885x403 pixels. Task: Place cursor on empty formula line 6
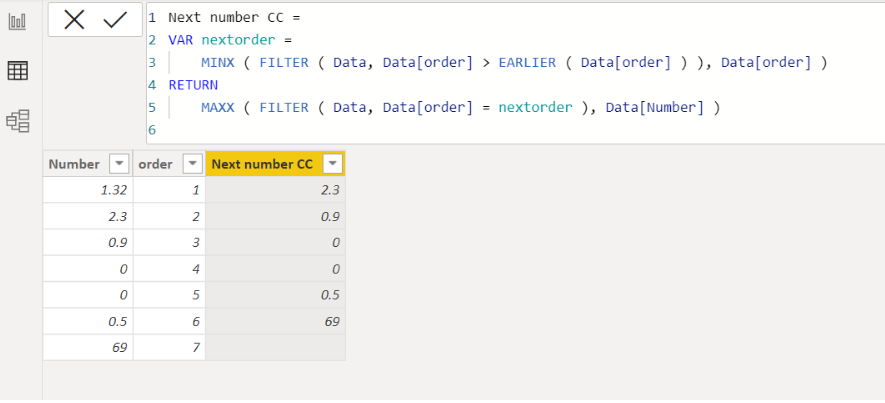click(x=515, y=130)
